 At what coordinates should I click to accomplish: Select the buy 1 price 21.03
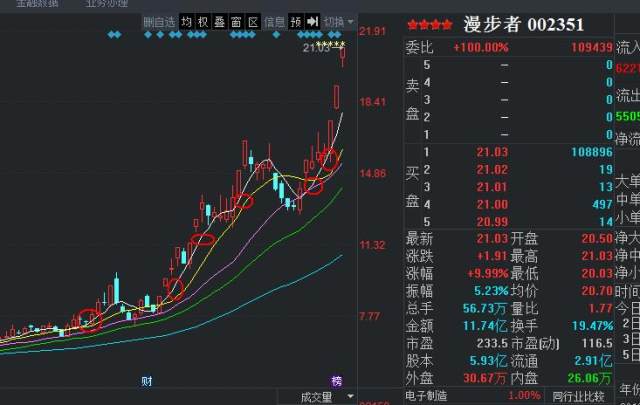coord(492,152)
